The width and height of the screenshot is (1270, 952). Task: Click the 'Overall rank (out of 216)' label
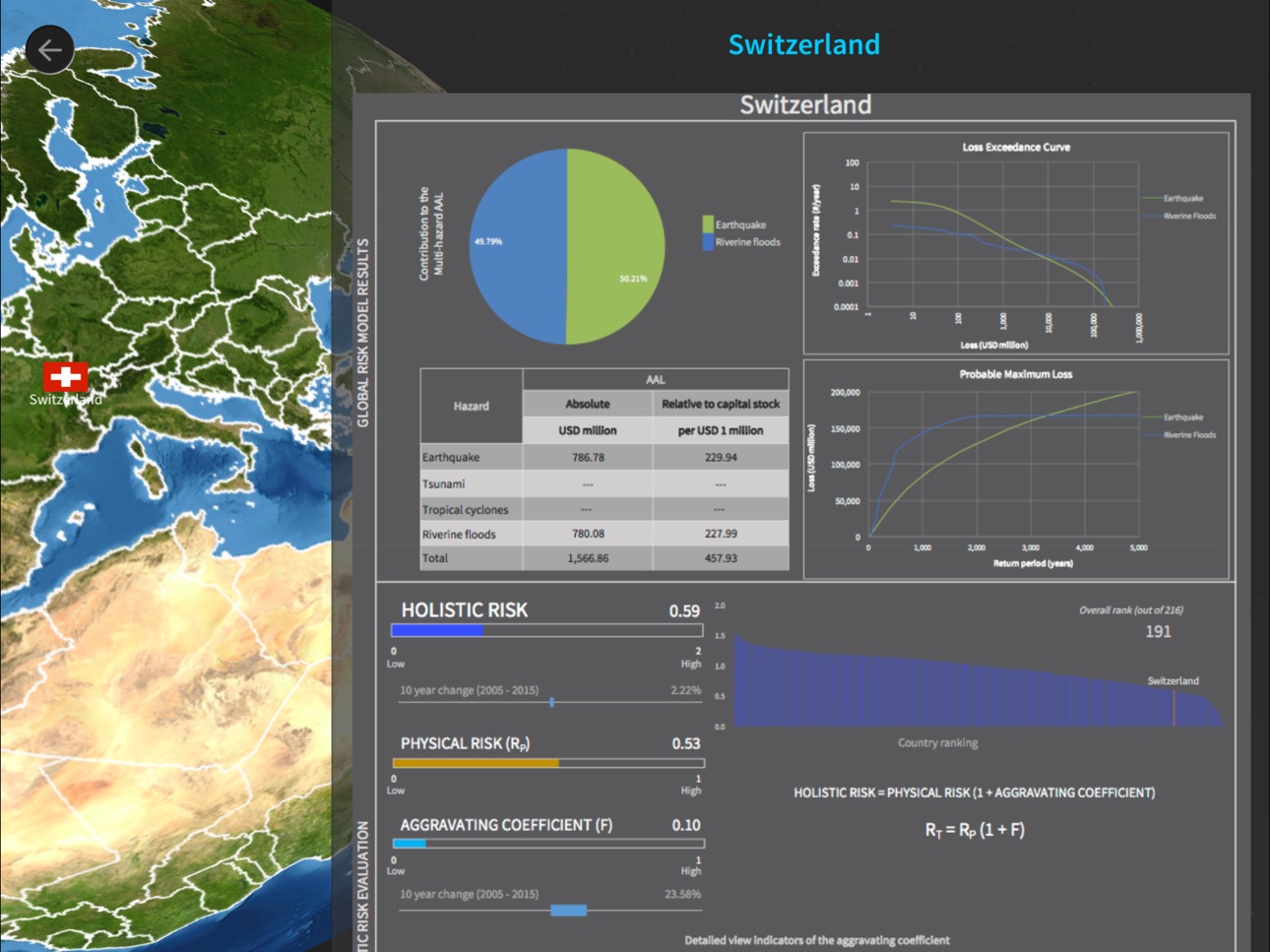tap(1131, 610)
